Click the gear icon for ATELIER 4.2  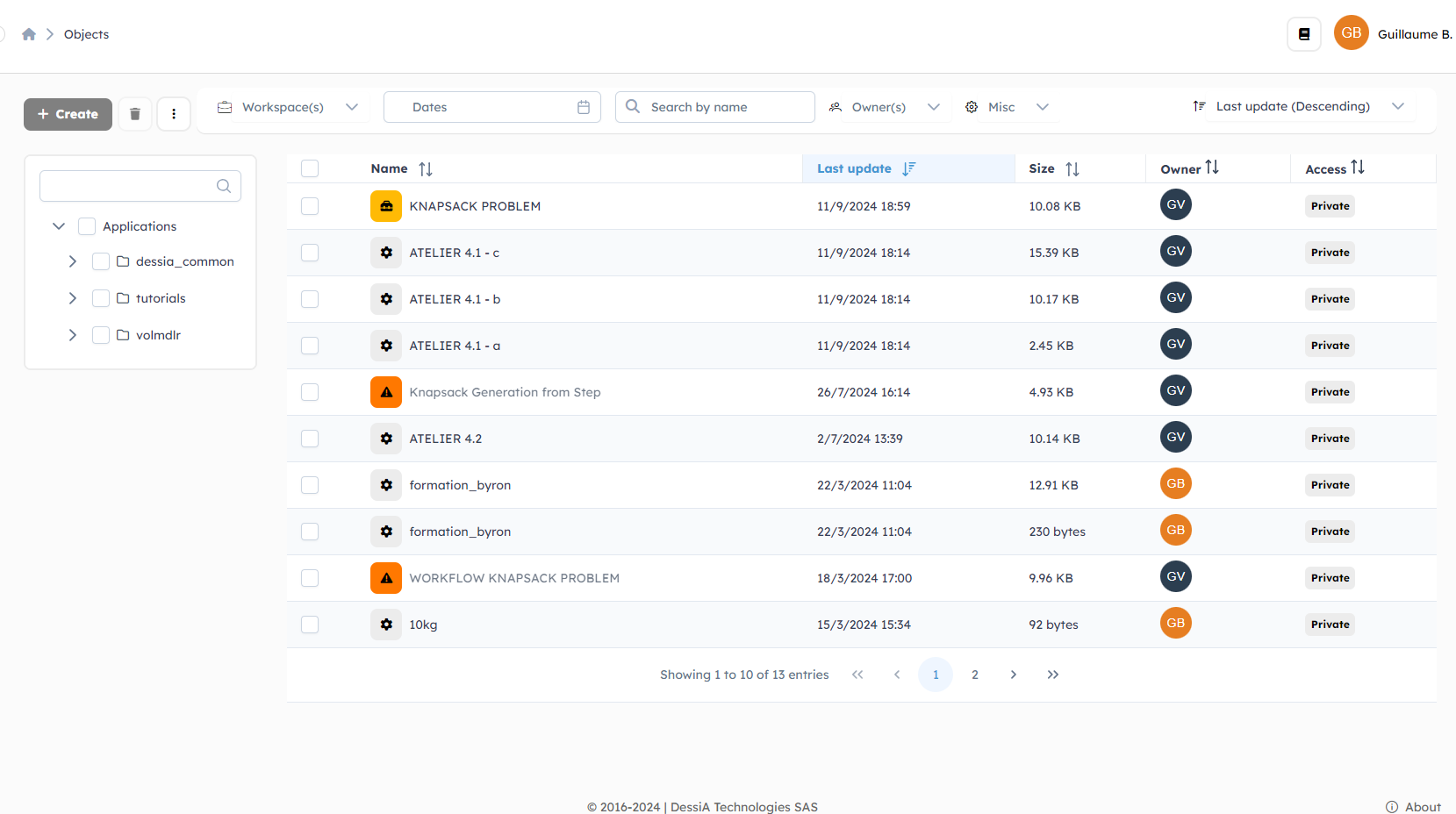pos(386,439)
